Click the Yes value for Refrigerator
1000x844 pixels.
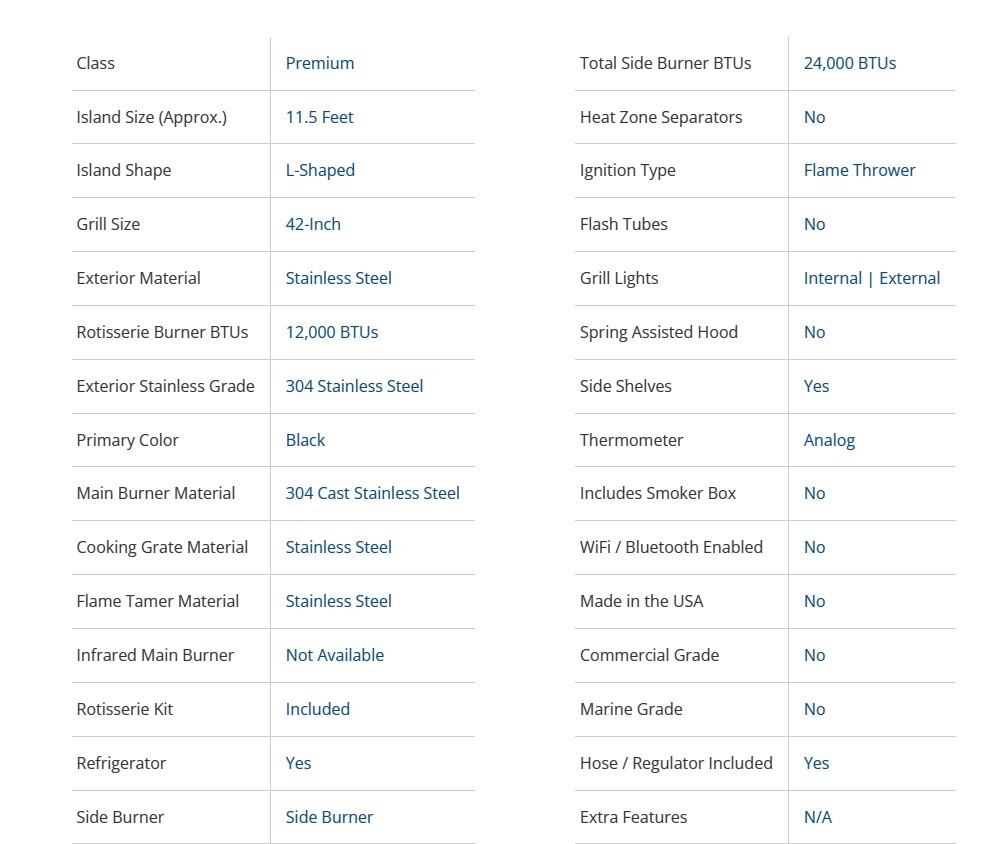[298, 763]
